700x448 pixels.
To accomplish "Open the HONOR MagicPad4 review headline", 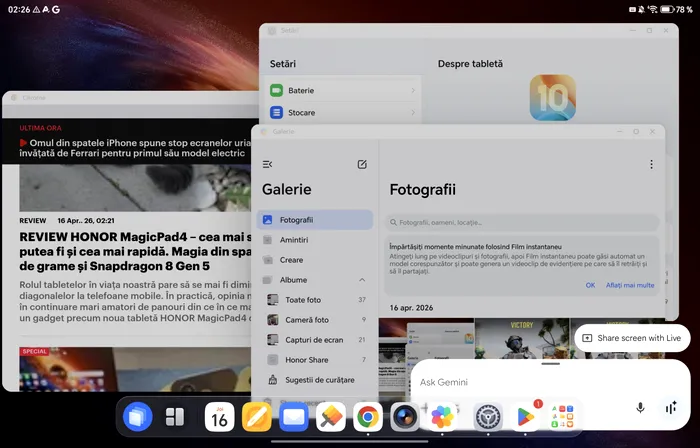I will [x=134, y=251].
